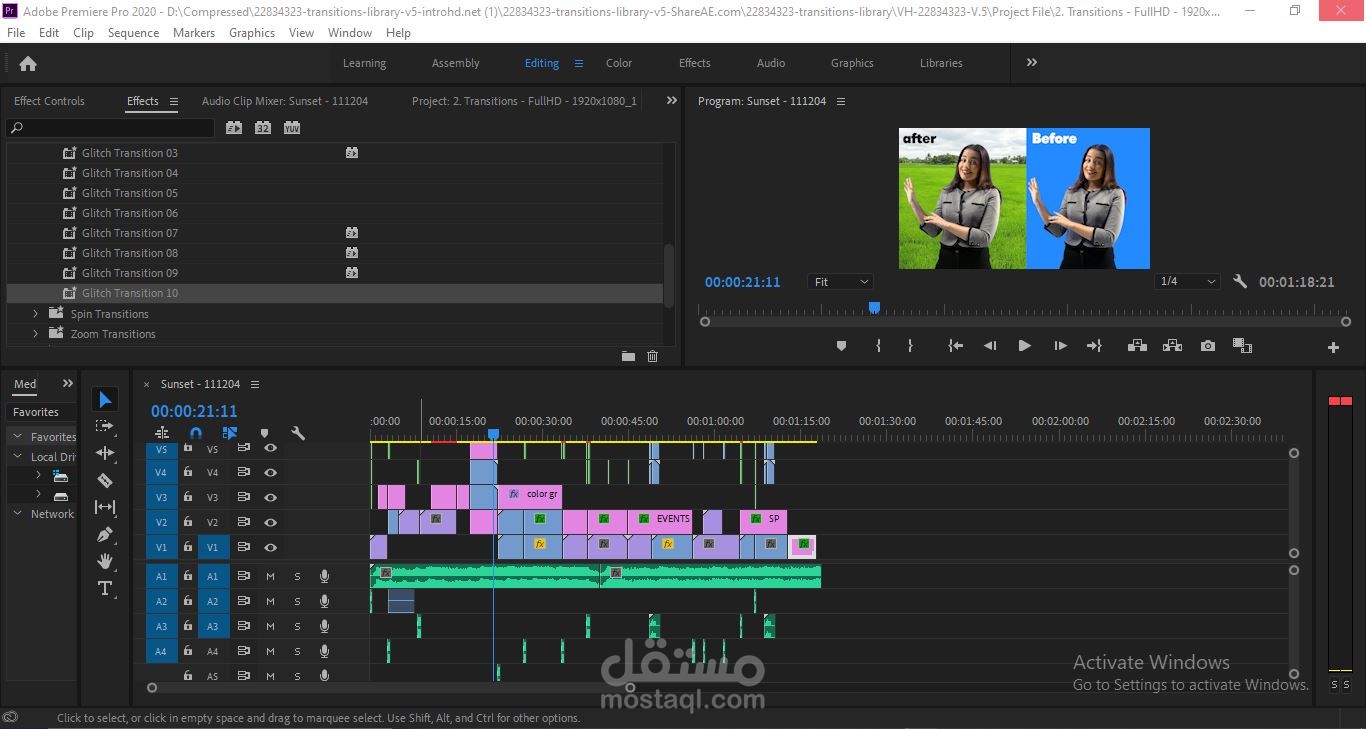
Task: Hide track V2 with its eye icon
Action: point(270,522)
